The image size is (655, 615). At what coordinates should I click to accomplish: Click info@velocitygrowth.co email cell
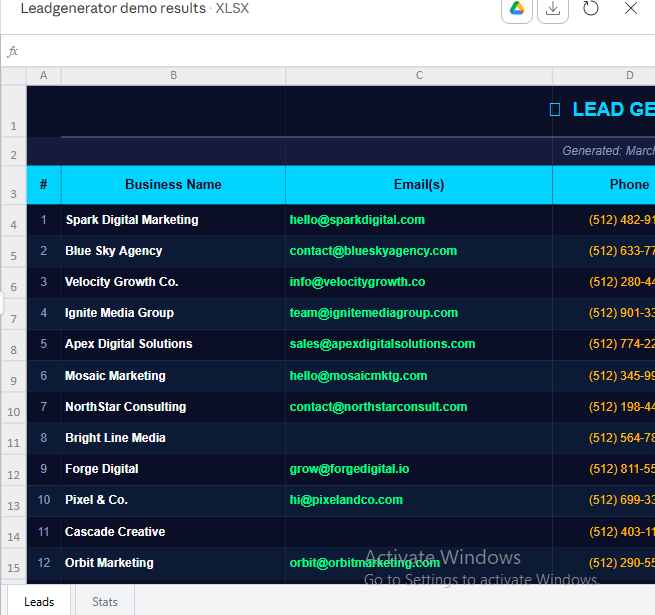tap(419, 282)
